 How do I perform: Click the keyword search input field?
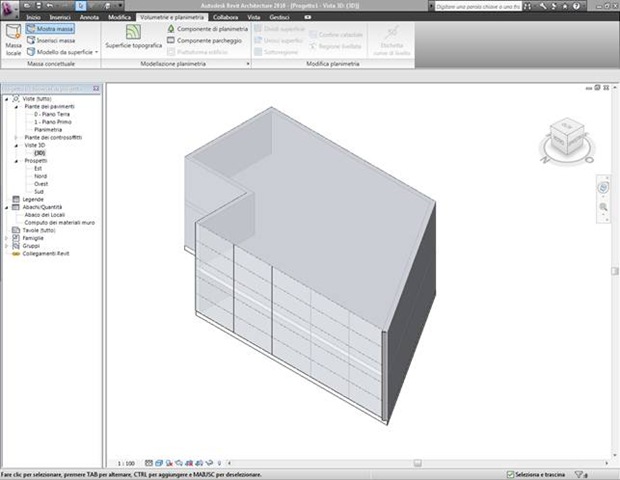(x=478, y=7)
